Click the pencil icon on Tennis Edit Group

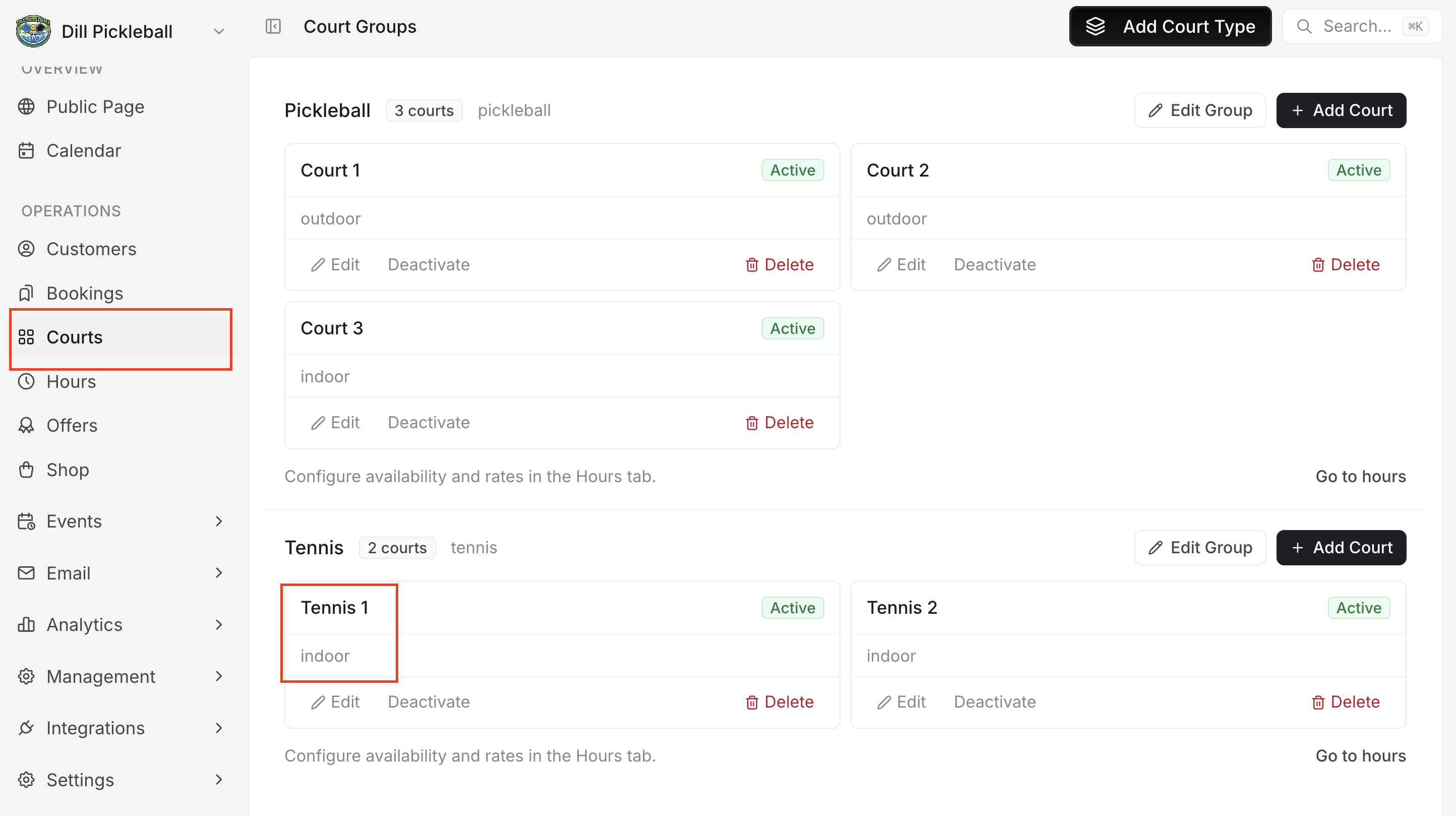(1155, 547)
